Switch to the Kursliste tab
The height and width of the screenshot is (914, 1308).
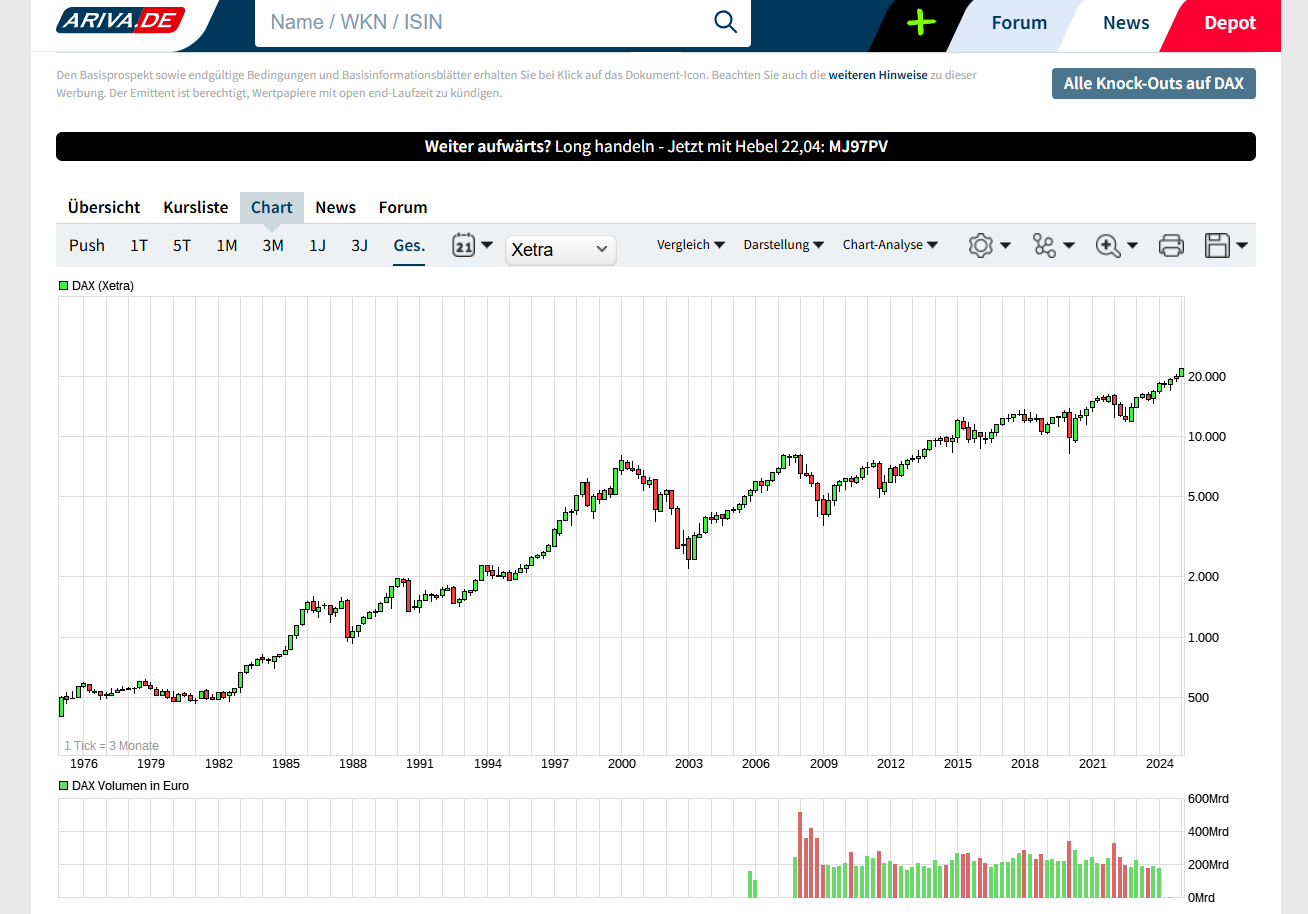[196, 208]
